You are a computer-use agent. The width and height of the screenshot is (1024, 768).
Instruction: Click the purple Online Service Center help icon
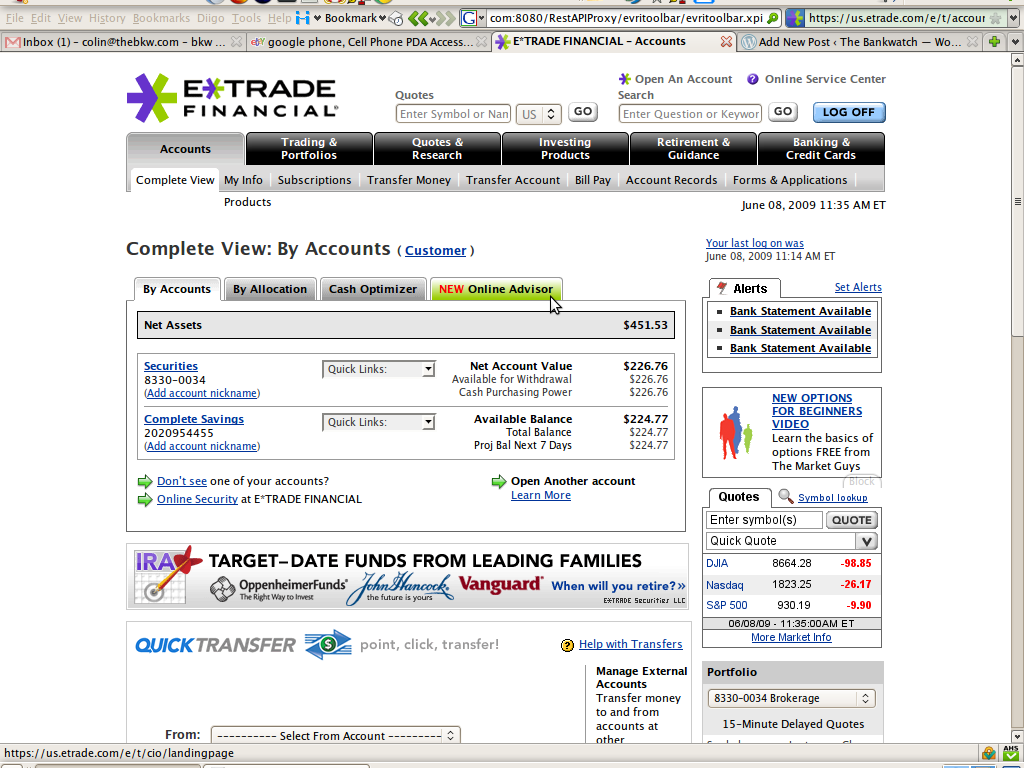pyautogui.click(x=753, y=79)
